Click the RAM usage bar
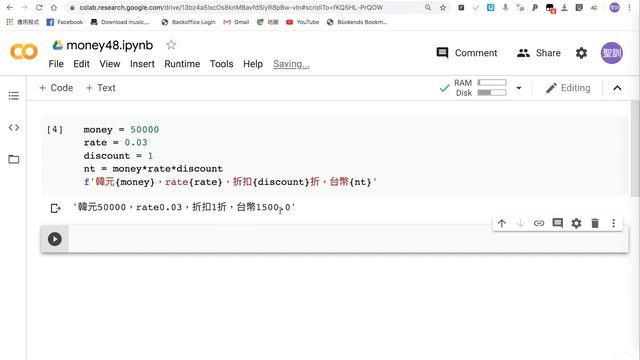640x360 pixels. tap(492, 83)
